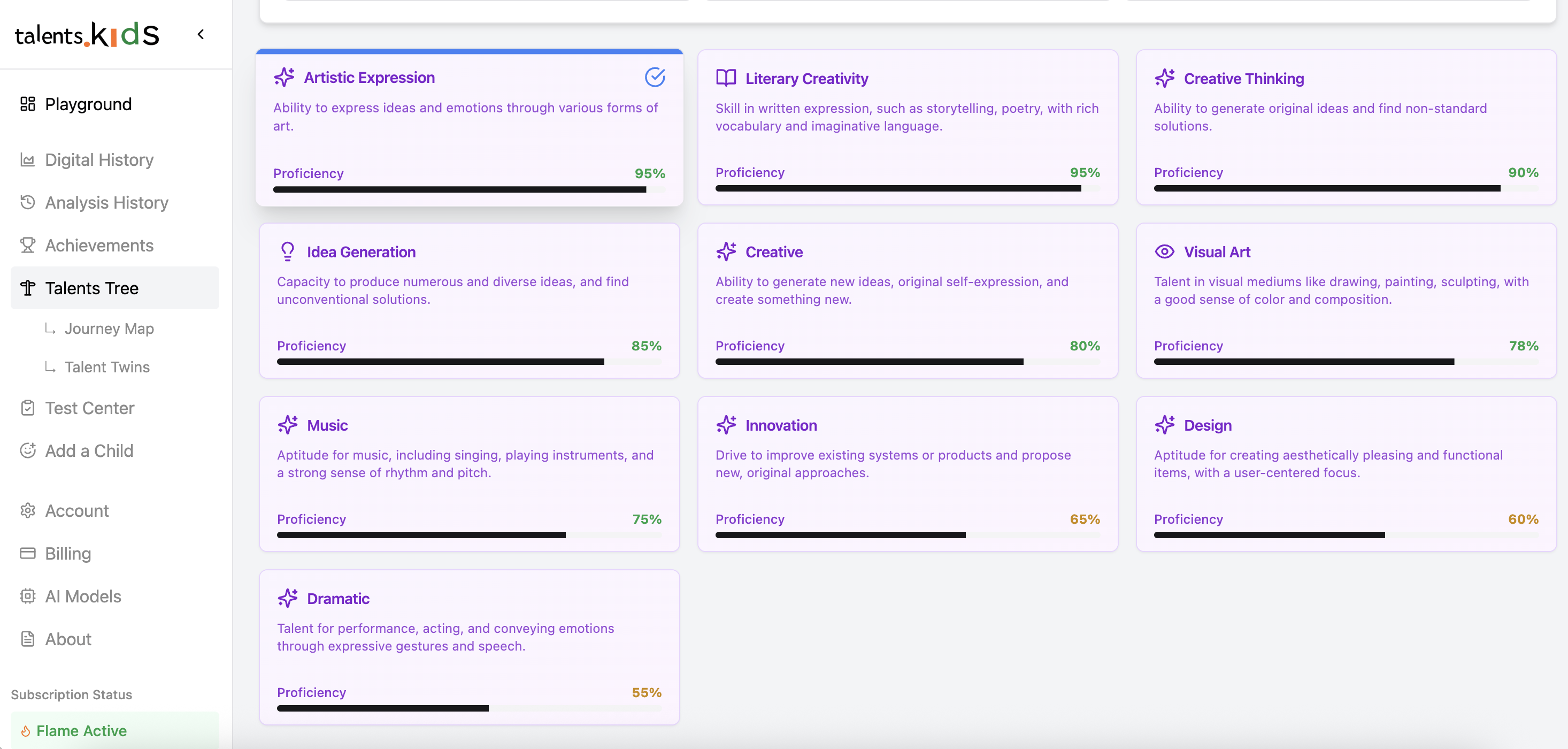Click the Talents Tree sidebar icon

coord(27,288)
